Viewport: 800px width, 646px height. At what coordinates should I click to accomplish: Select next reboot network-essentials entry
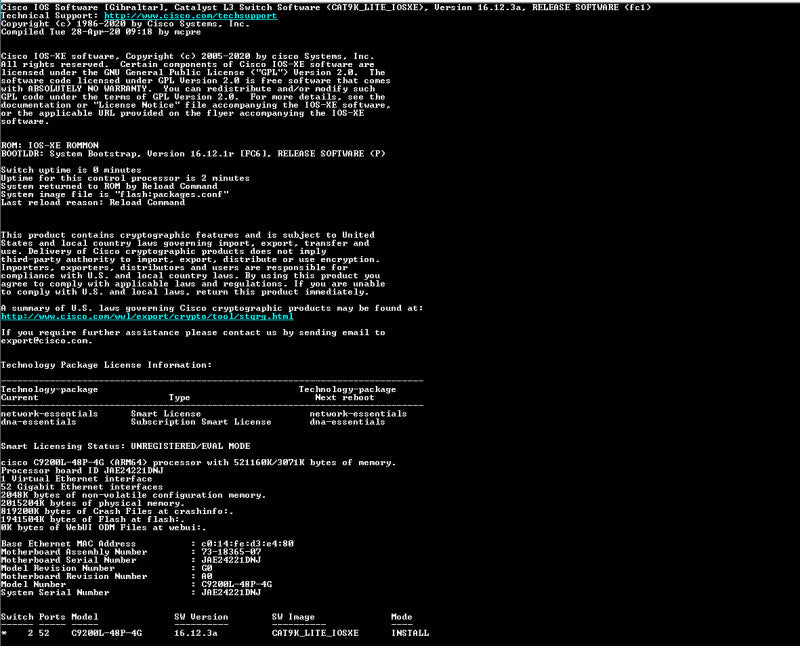point(358,414)
